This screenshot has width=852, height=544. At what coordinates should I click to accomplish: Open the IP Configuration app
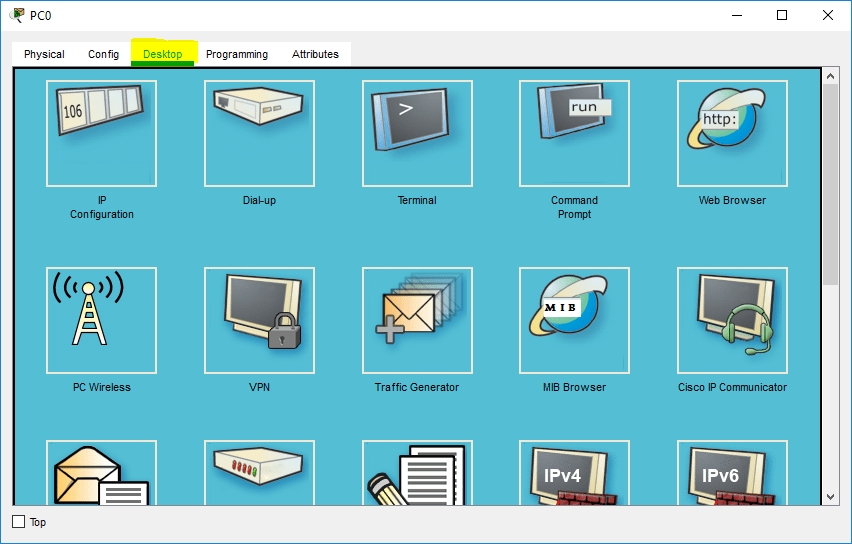[x=101, y=133]
